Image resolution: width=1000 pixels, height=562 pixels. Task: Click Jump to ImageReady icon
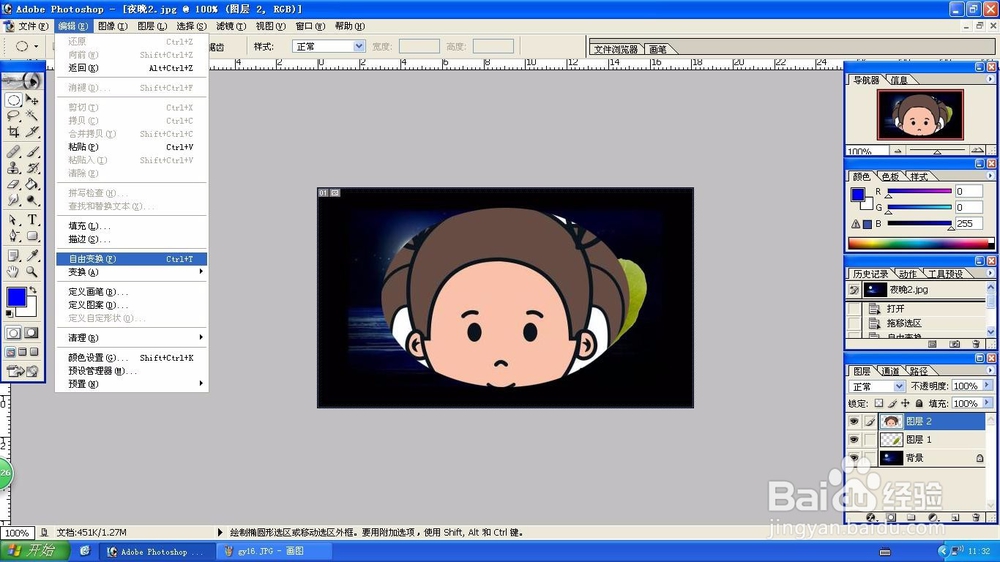[x=22, y=371]
